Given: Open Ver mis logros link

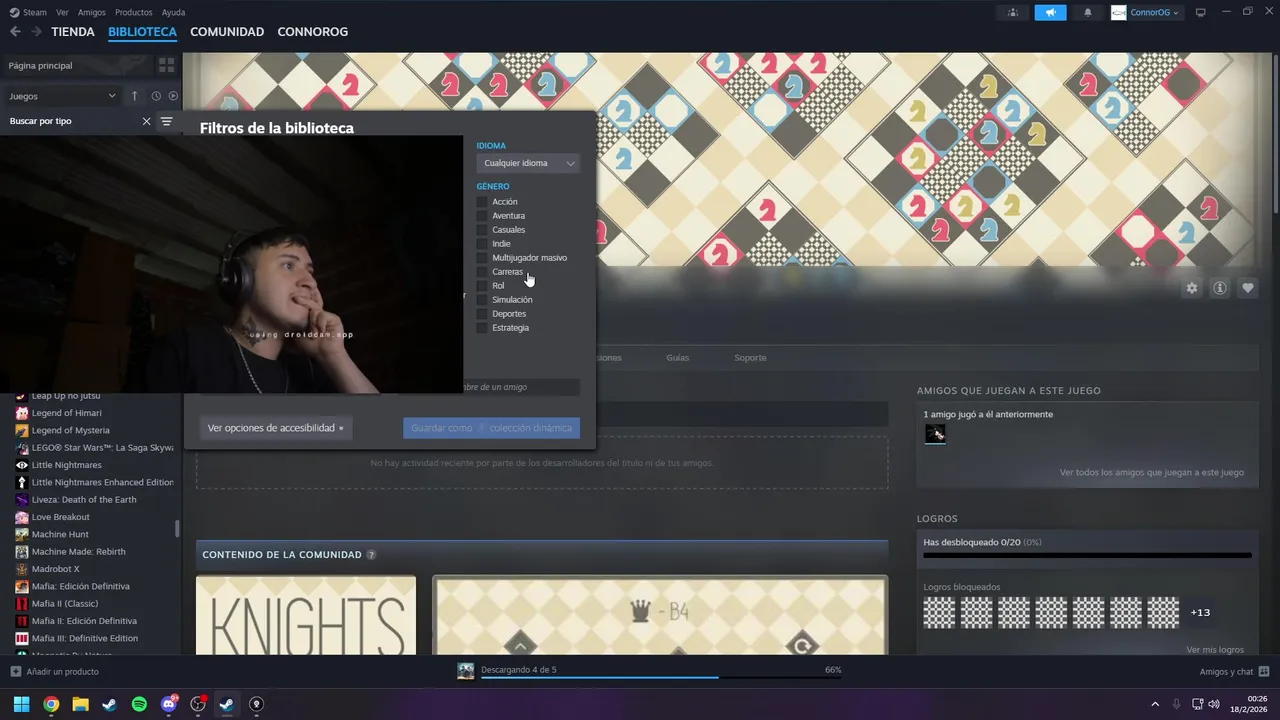Looking at the screenshot, I should [x=1215, y=650].
